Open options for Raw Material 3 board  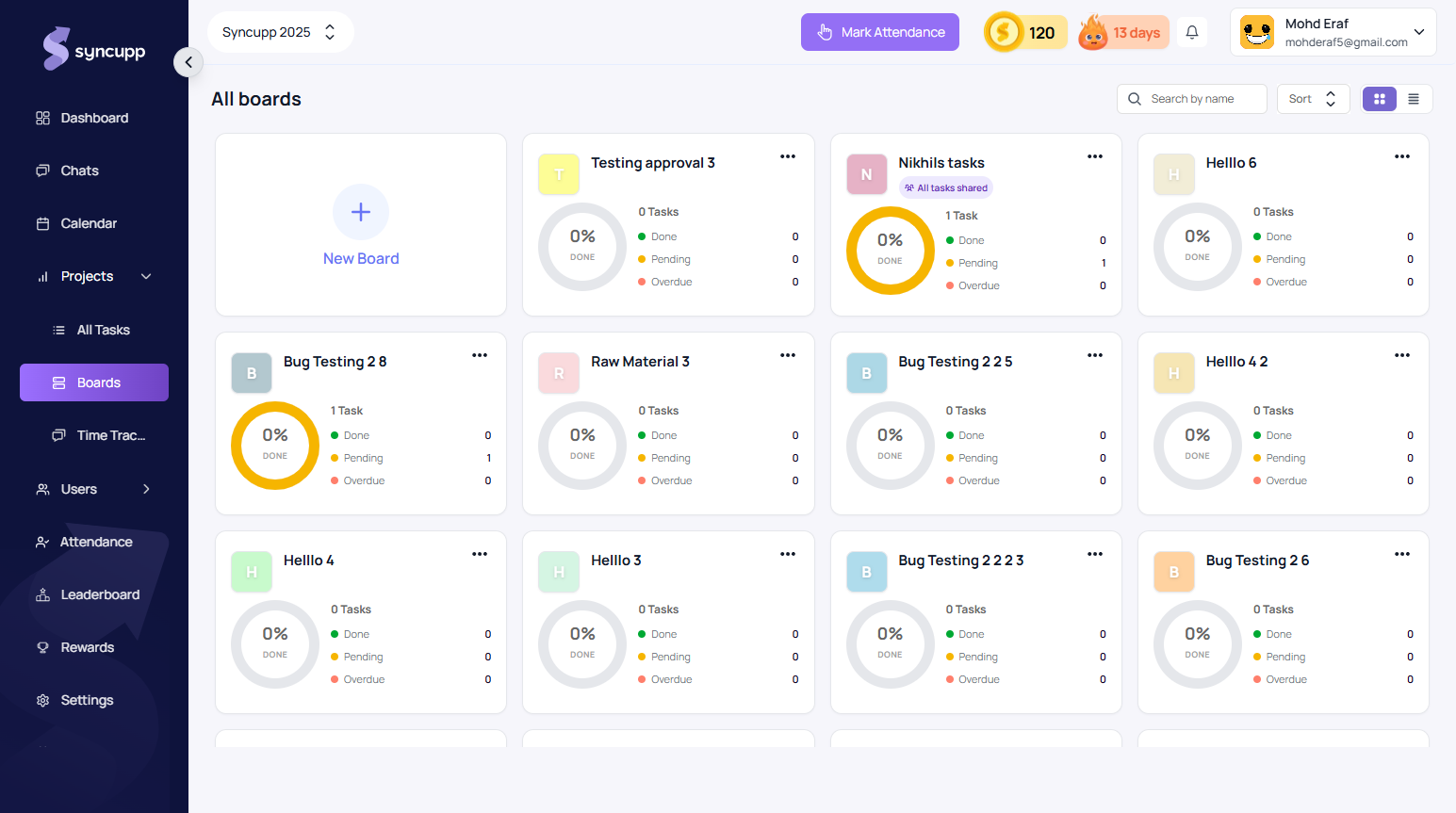[x=788, y=355]
